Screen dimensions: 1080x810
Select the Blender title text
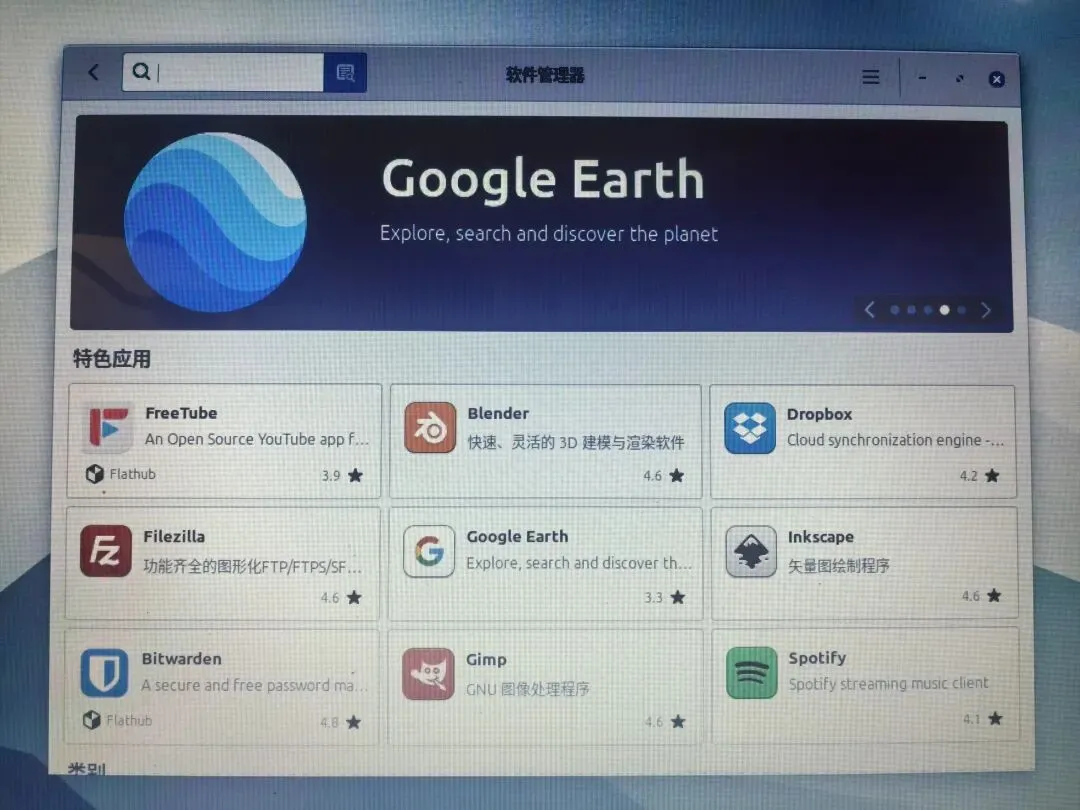(x=498, y=413)
